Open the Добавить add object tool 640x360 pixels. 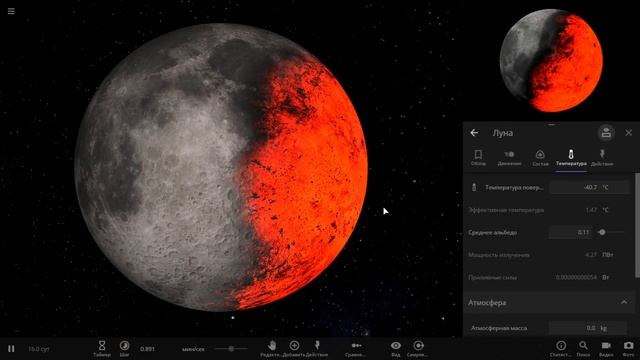coord(294,349)
